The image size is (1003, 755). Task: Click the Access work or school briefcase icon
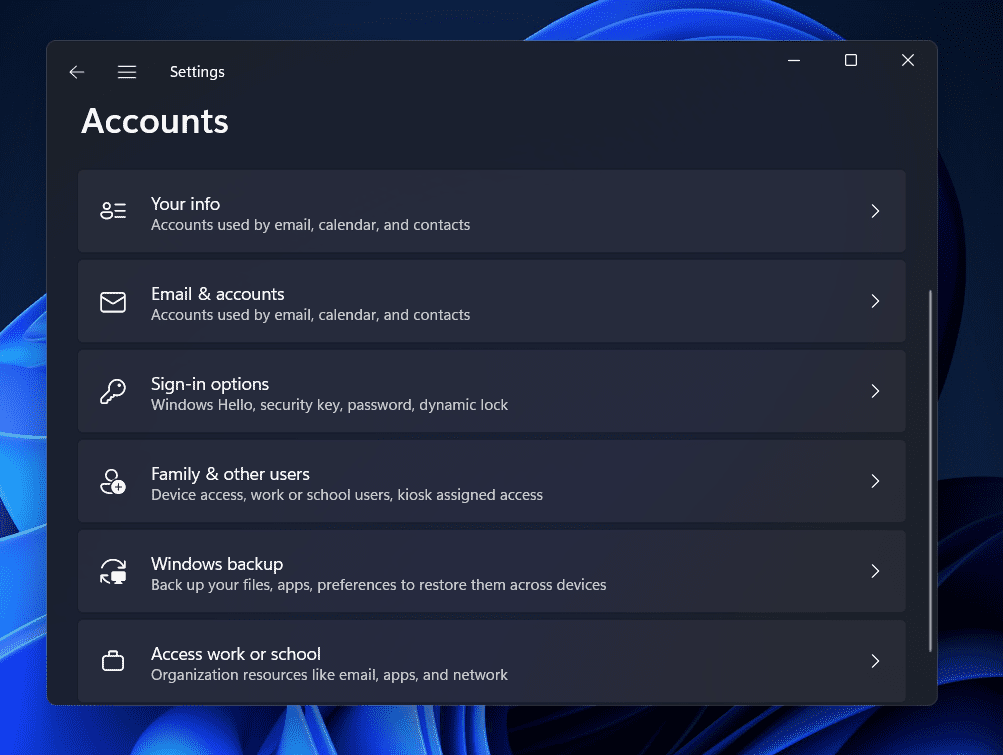tap(113, 661)
